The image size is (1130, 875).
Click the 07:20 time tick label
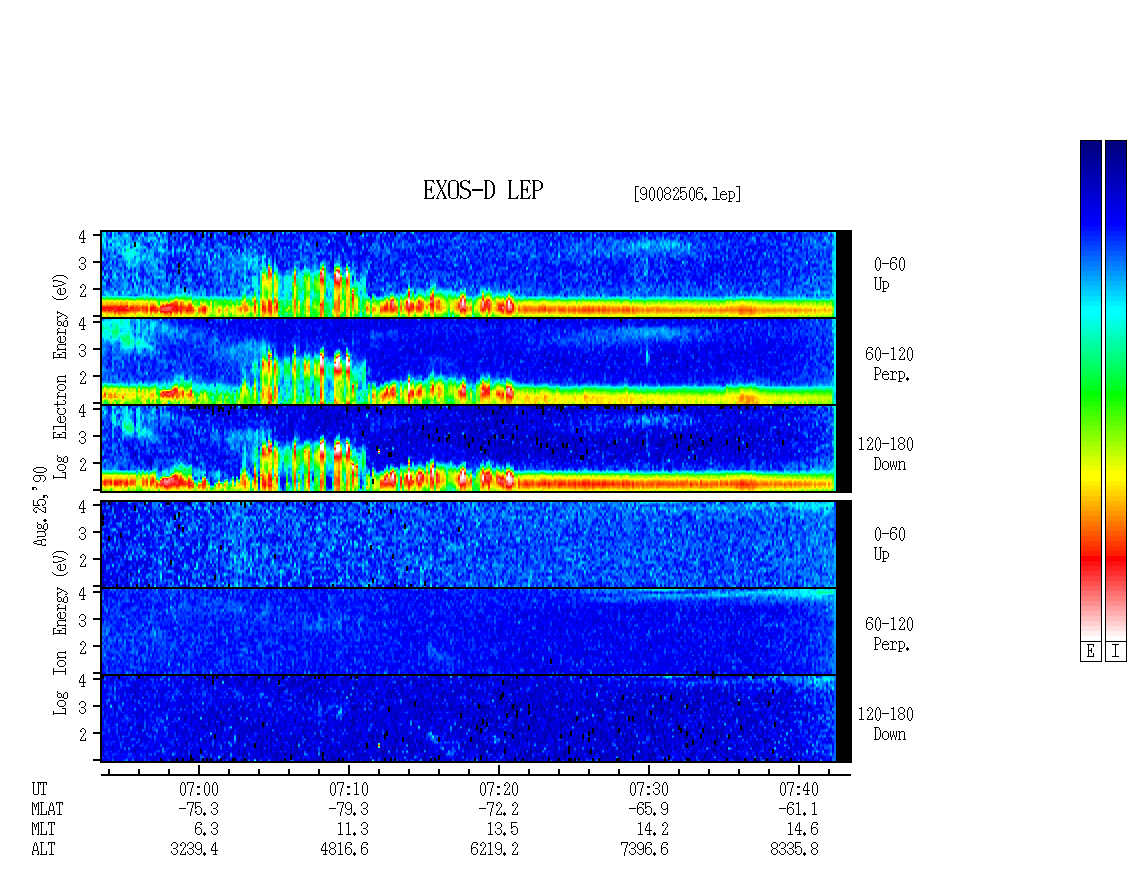click(499, 789)
